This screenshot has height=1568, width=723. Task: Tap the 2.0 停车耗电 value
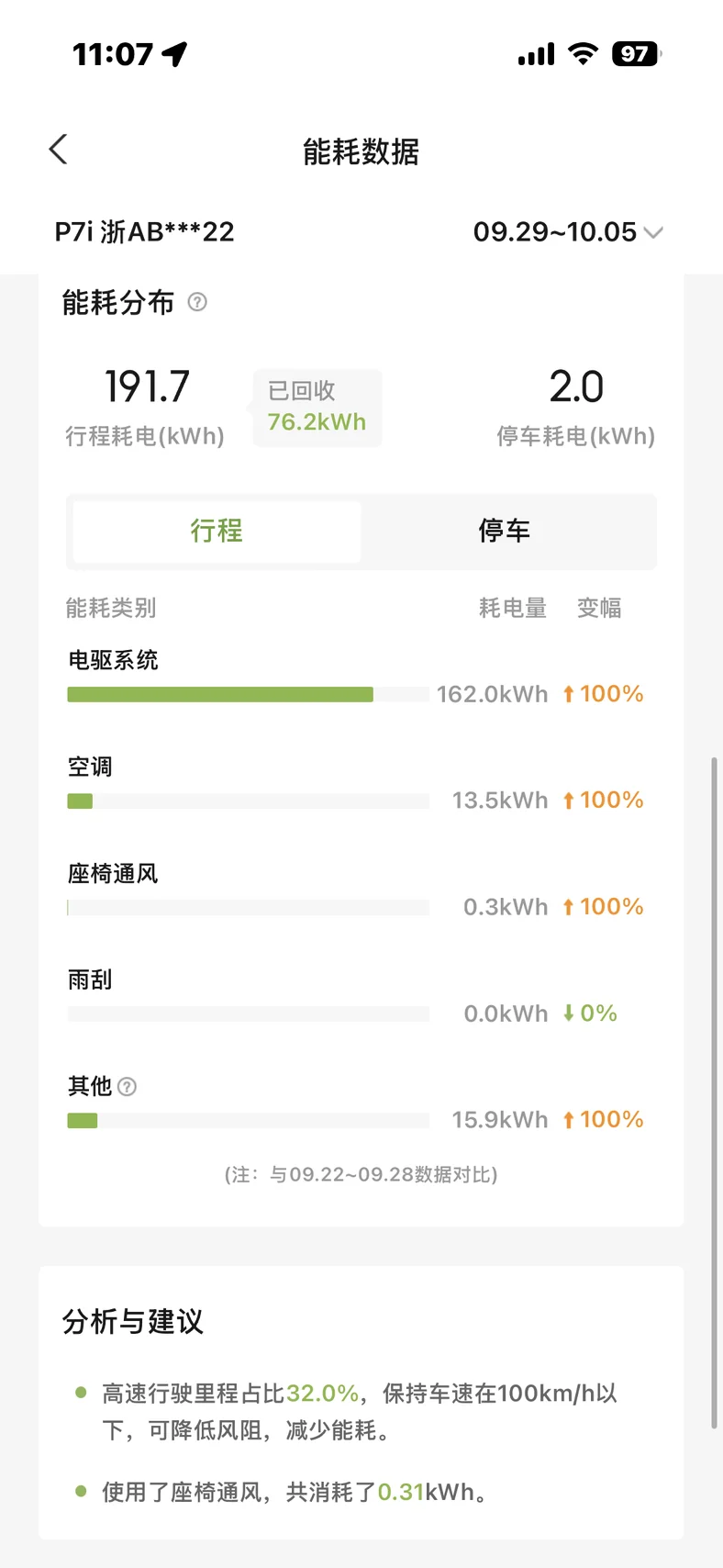pos(576,387)
